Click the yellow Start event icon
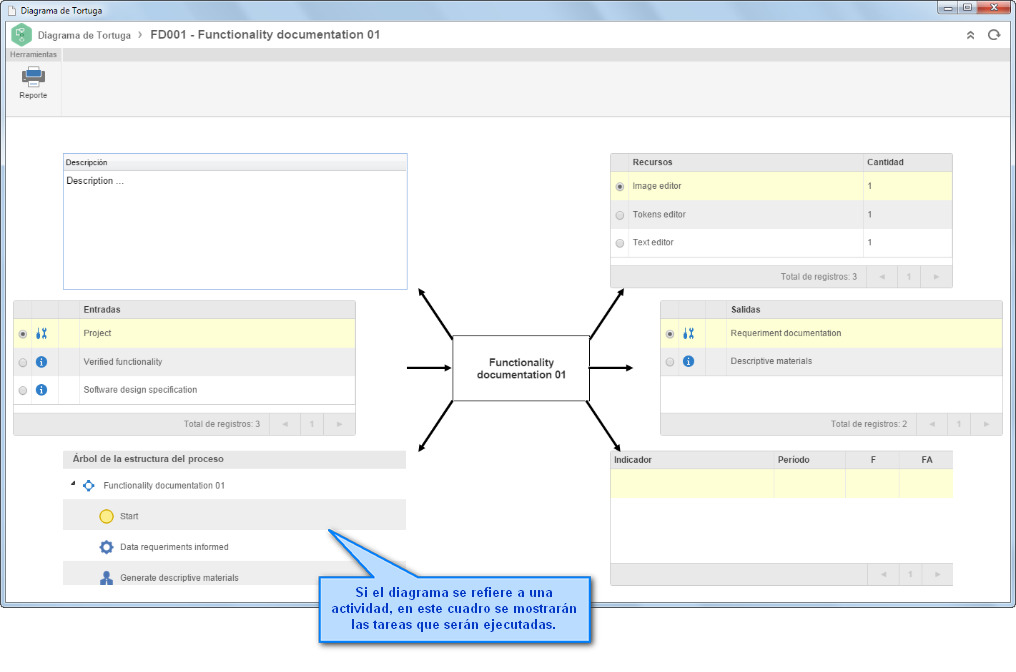 point(106,516)
